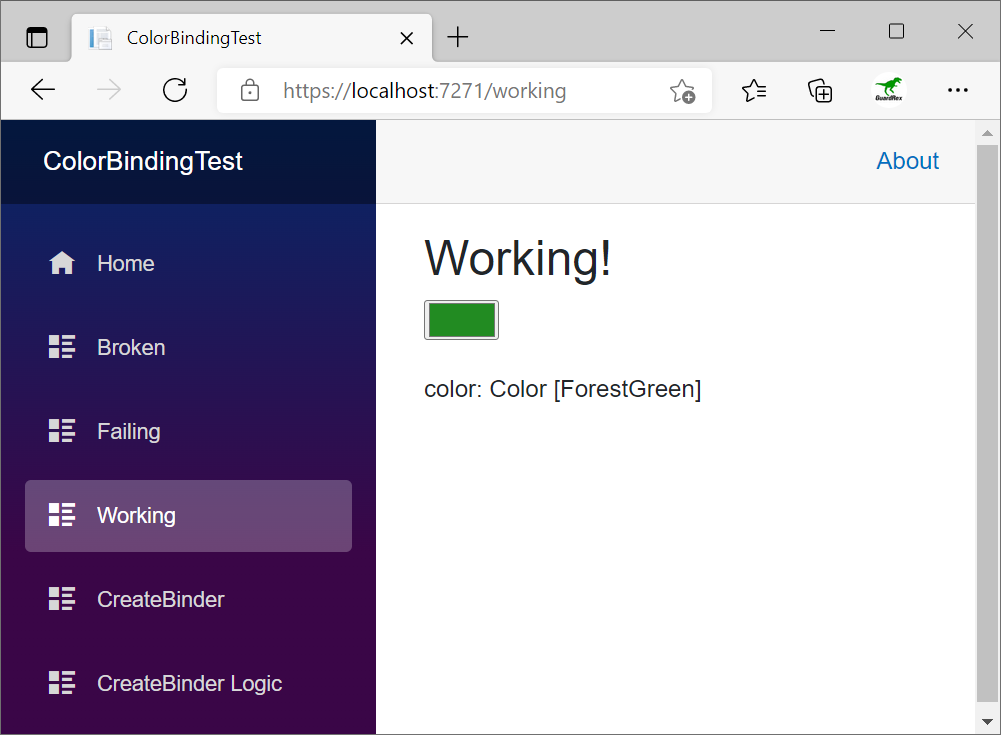Click the tab actions icon left of the tabs

[37, 36]
